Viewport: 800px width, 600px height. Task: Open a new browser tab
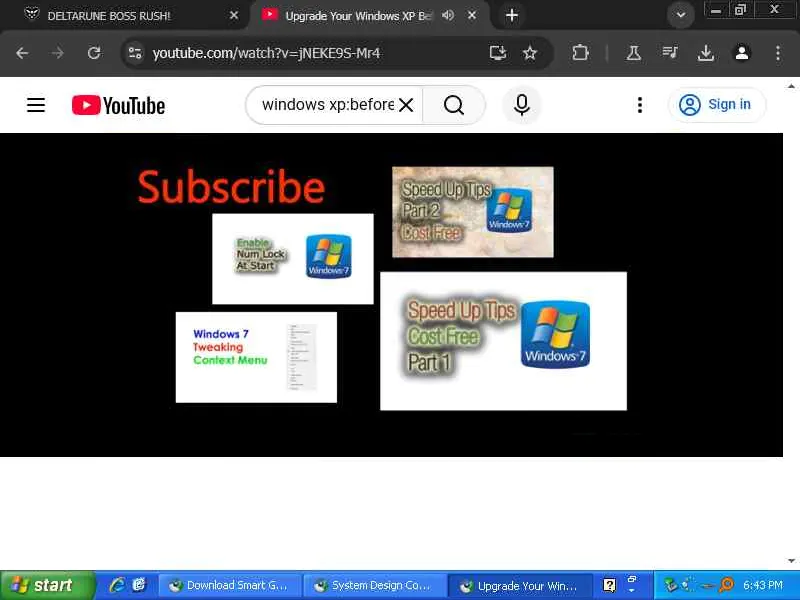point(512,15)
